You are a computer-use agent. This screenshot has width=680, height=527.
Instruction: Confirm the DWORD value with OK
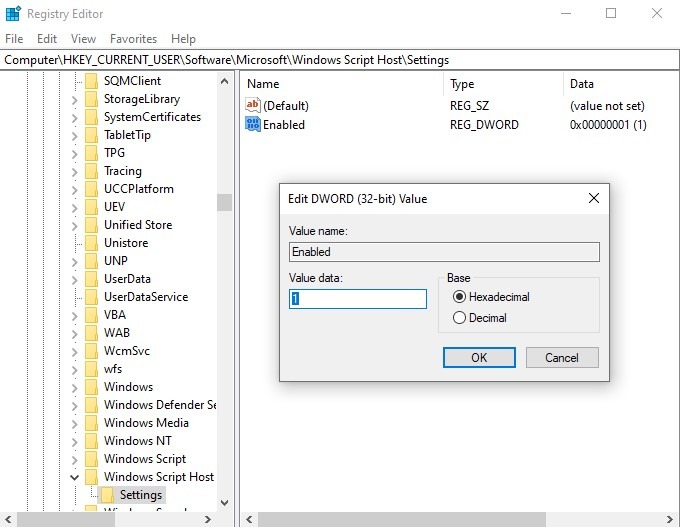(x=479, y=357)
